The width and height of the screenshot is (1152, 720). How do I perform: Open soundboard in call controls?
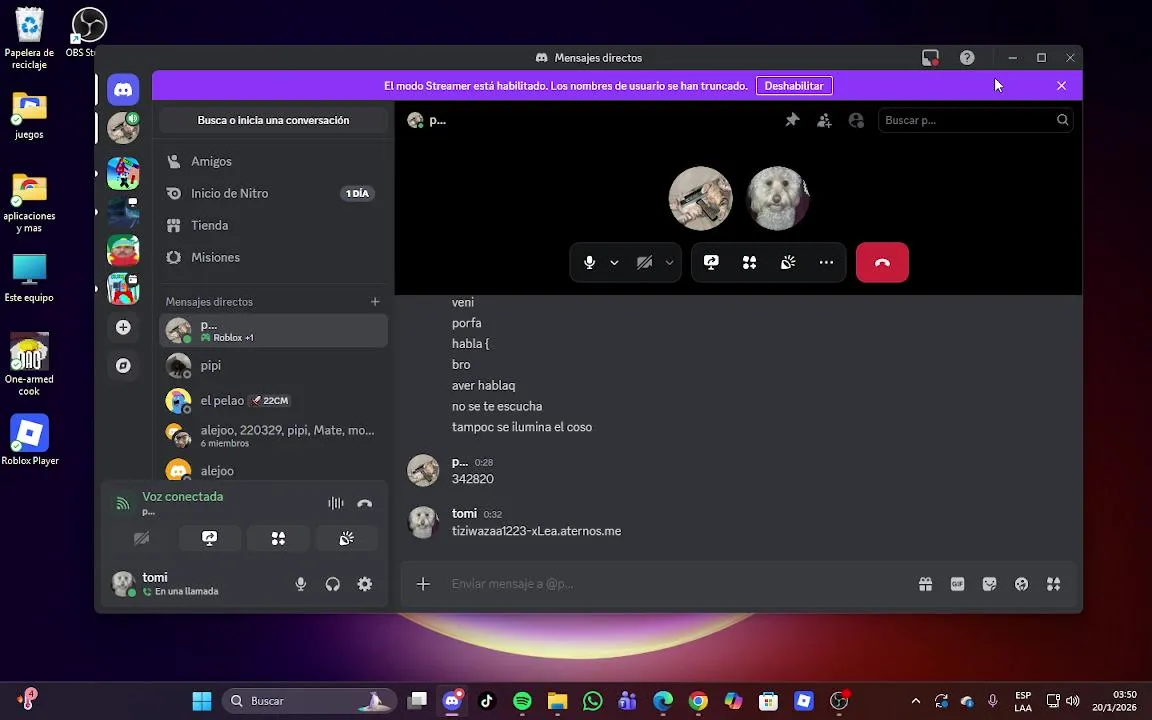[788, 262]
